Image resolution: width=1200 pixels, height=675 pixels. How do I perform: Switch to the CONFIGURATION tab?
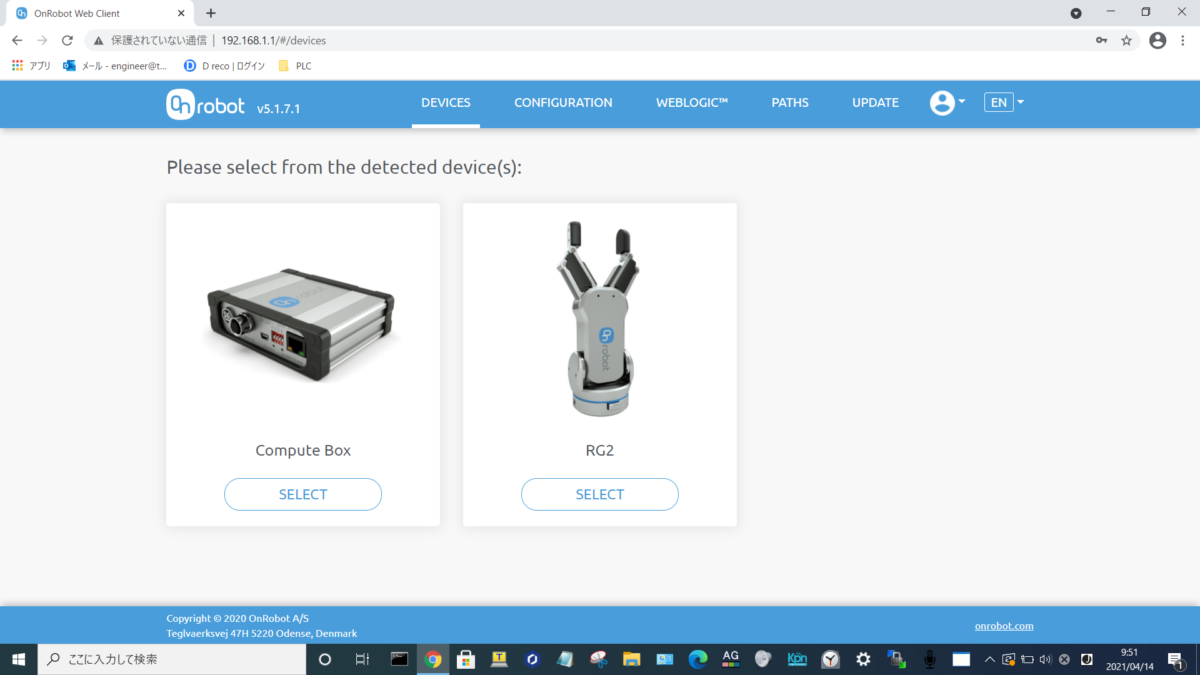[x=563, y=102]
